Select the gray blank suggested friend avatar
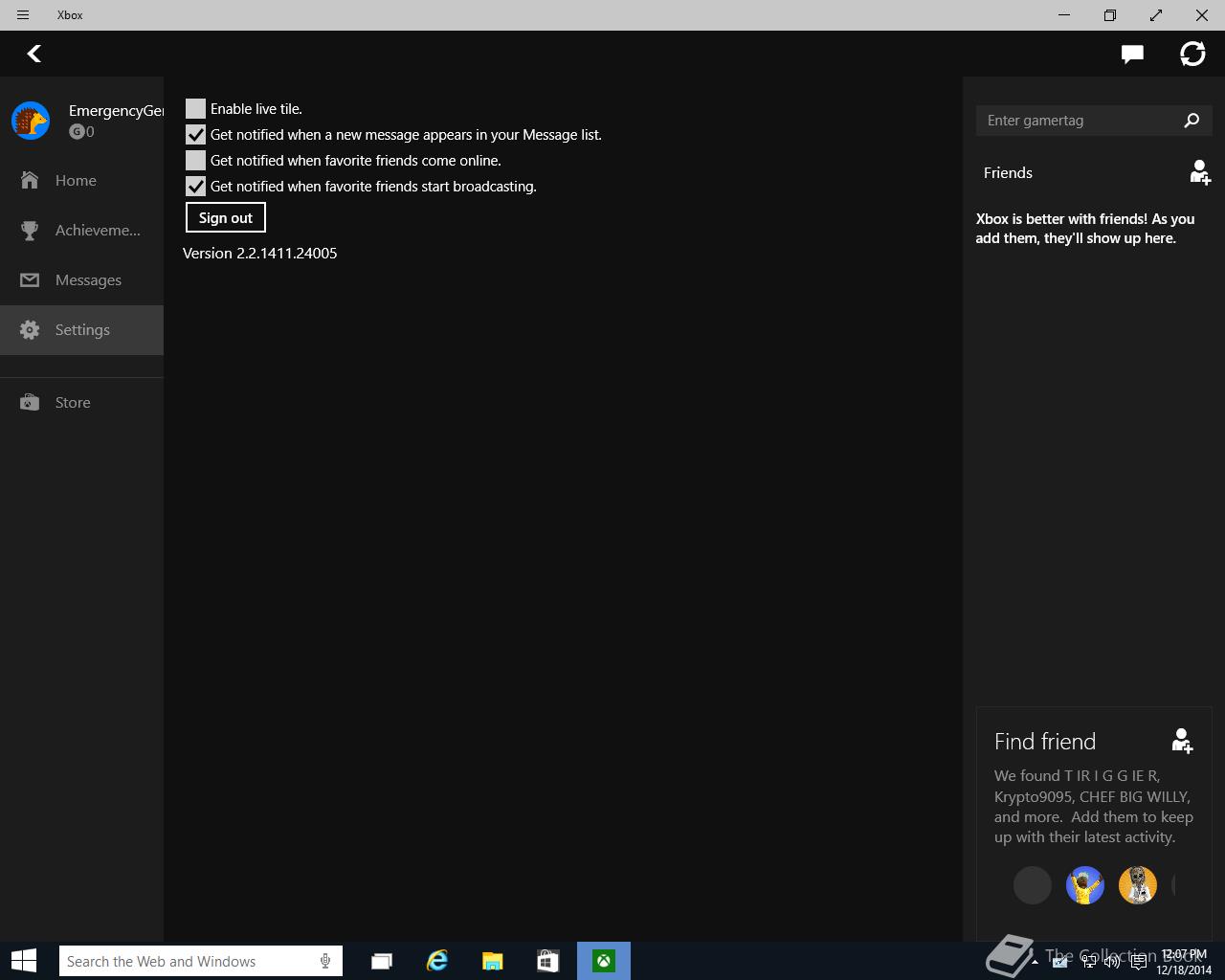This screenshot has height=980, width=1225. [1033, 885]
